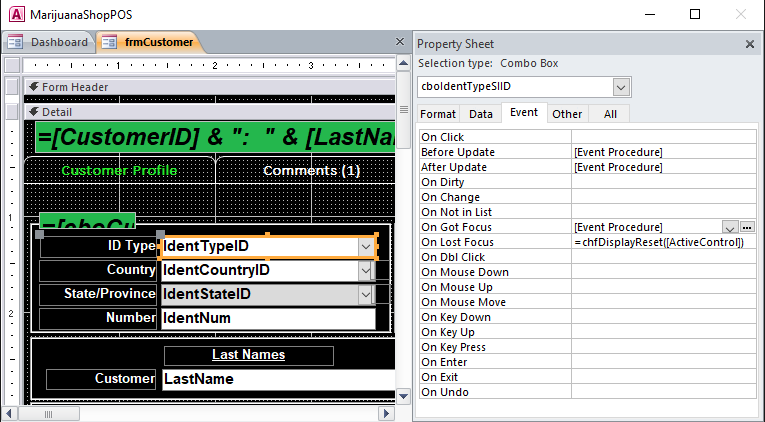This screenshot has height=422, width=765.
Task: Close the Property Sheet pane
Action: [750, 44]
